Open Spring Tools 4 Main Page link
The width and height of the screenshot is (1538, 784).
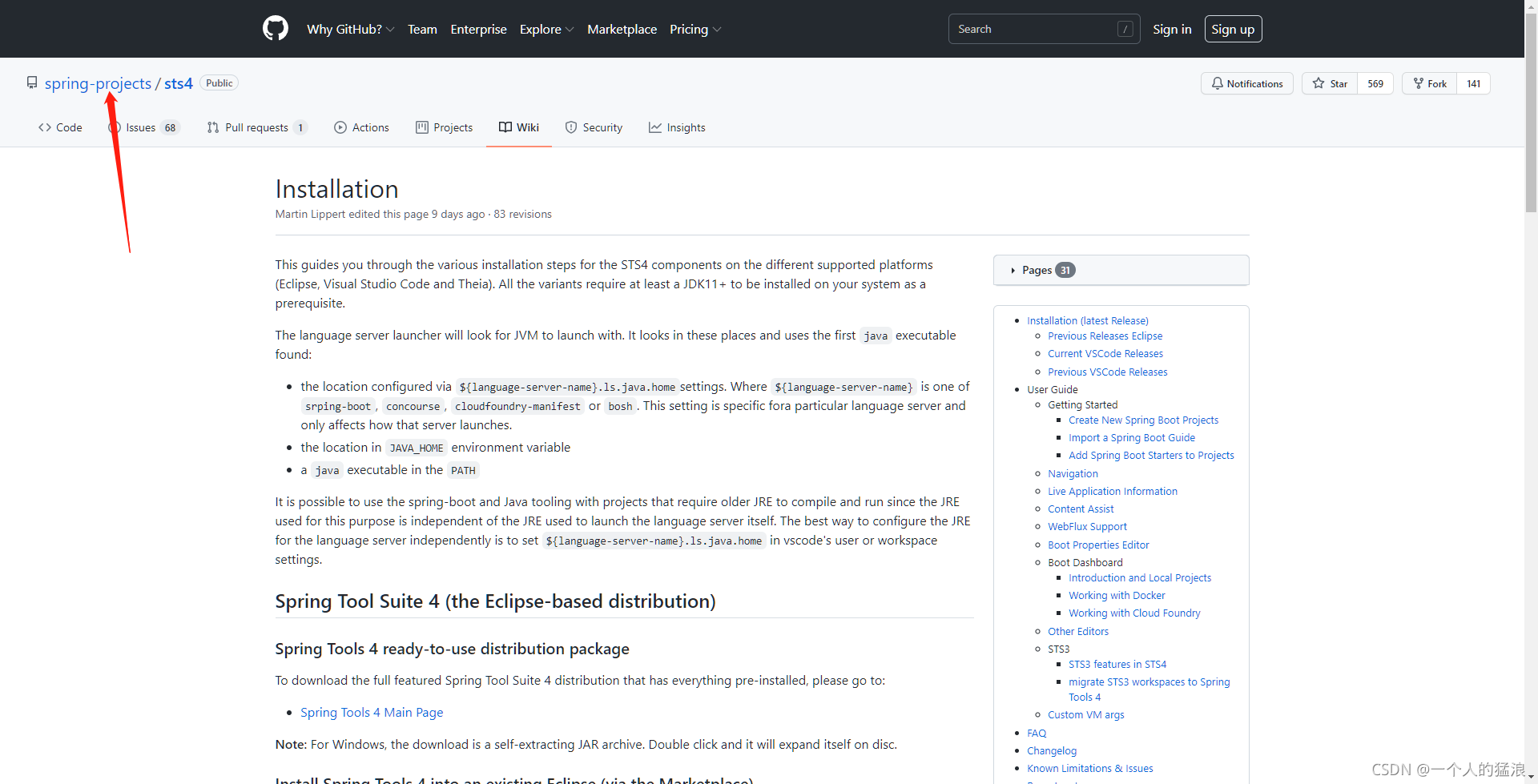pos(372,713)
